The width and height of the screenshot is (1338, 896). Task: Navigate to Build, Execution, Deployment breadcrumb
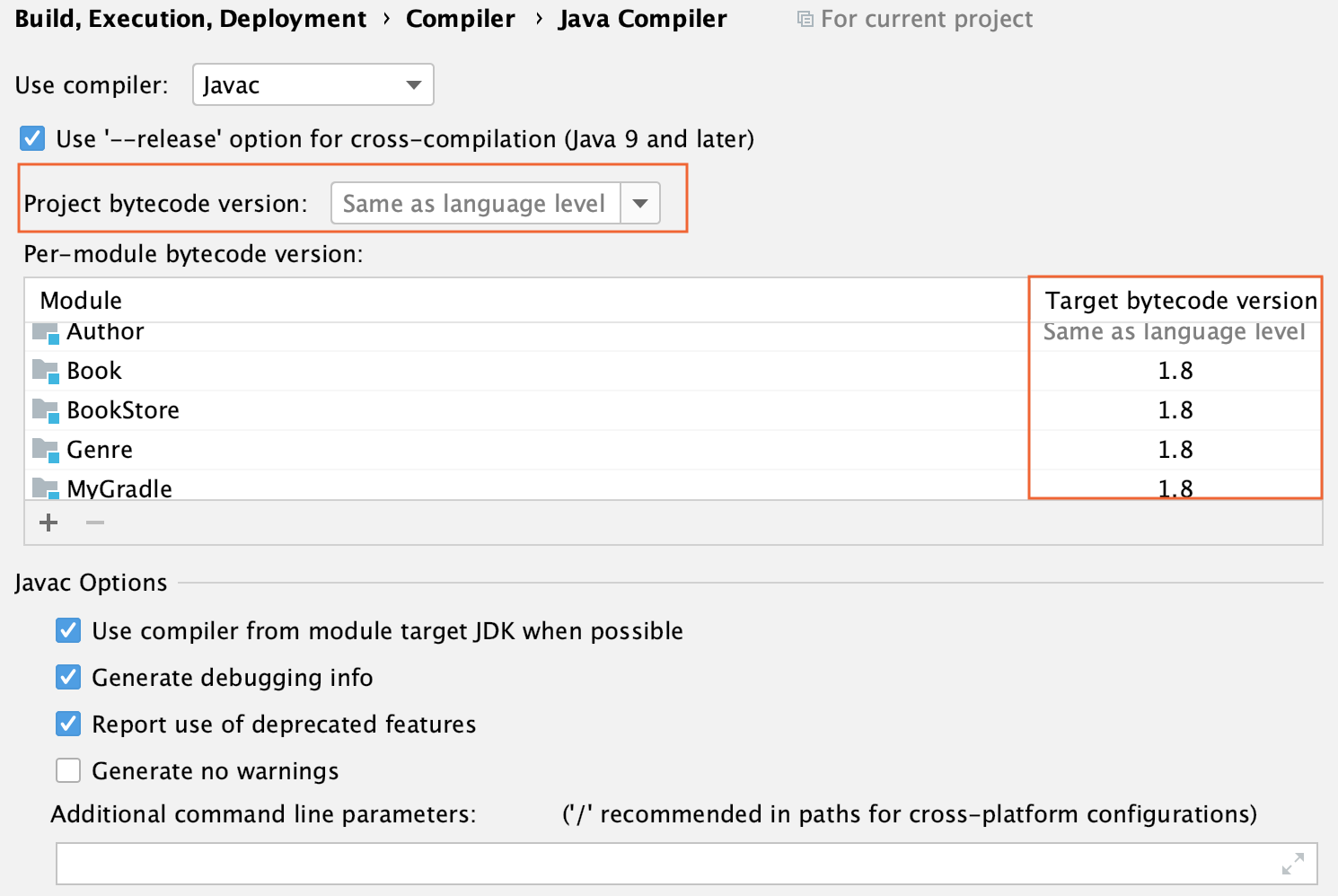point(190,18)
